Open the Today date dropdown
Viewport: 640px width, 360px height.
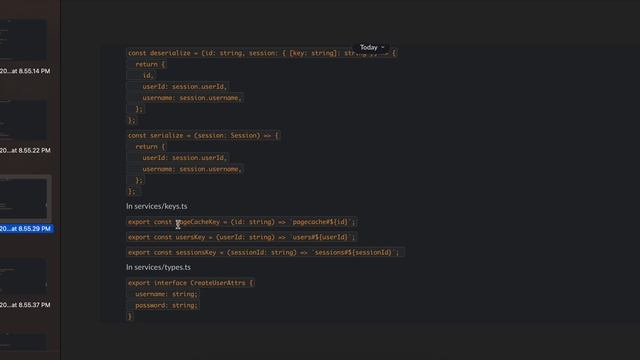pos(371,47)
